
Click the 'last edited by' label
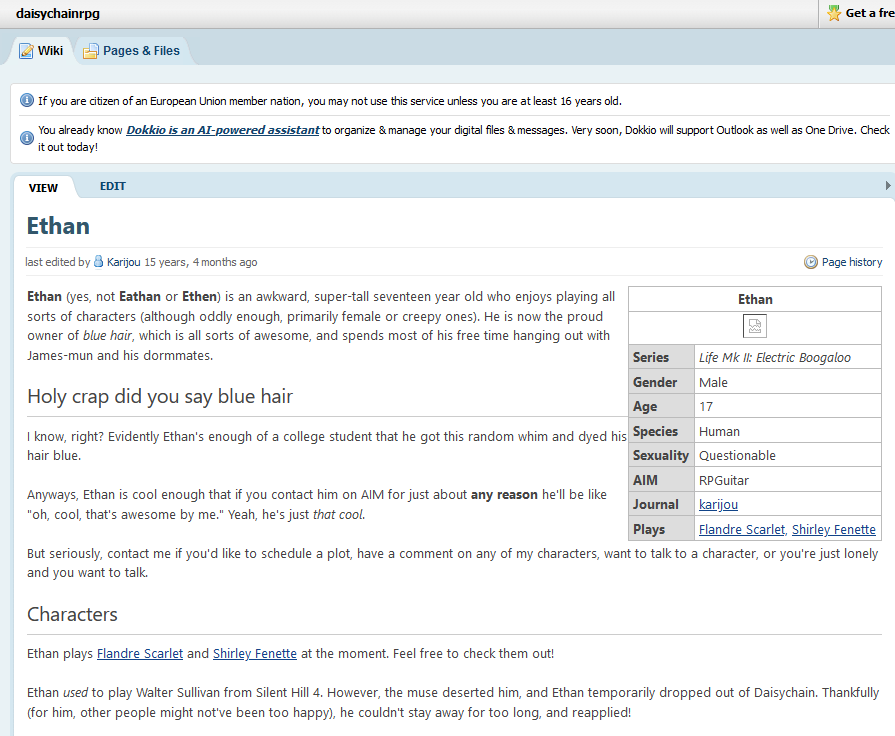coord(58,262)
